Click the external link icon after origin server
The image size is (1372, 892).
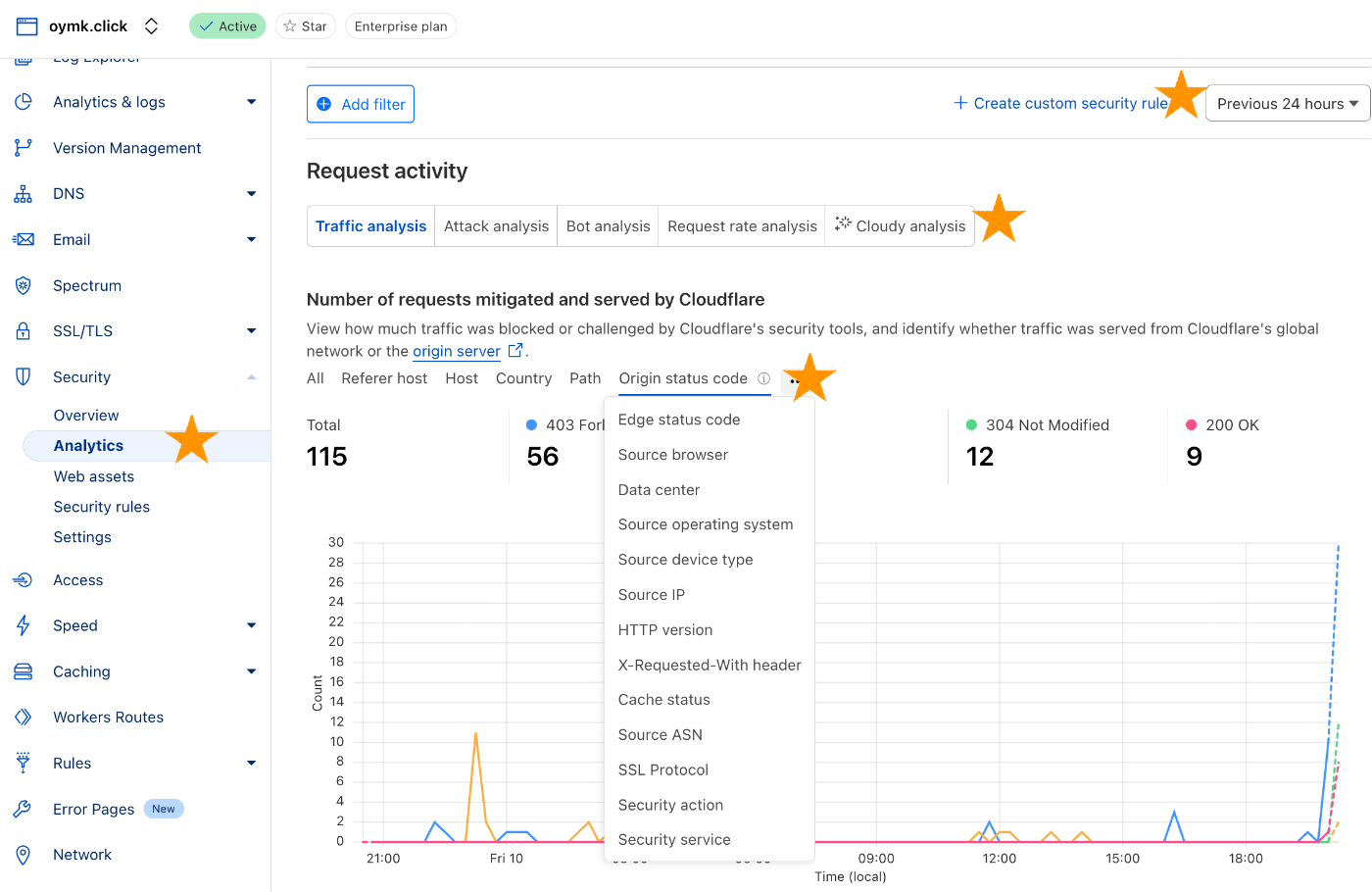515,350
